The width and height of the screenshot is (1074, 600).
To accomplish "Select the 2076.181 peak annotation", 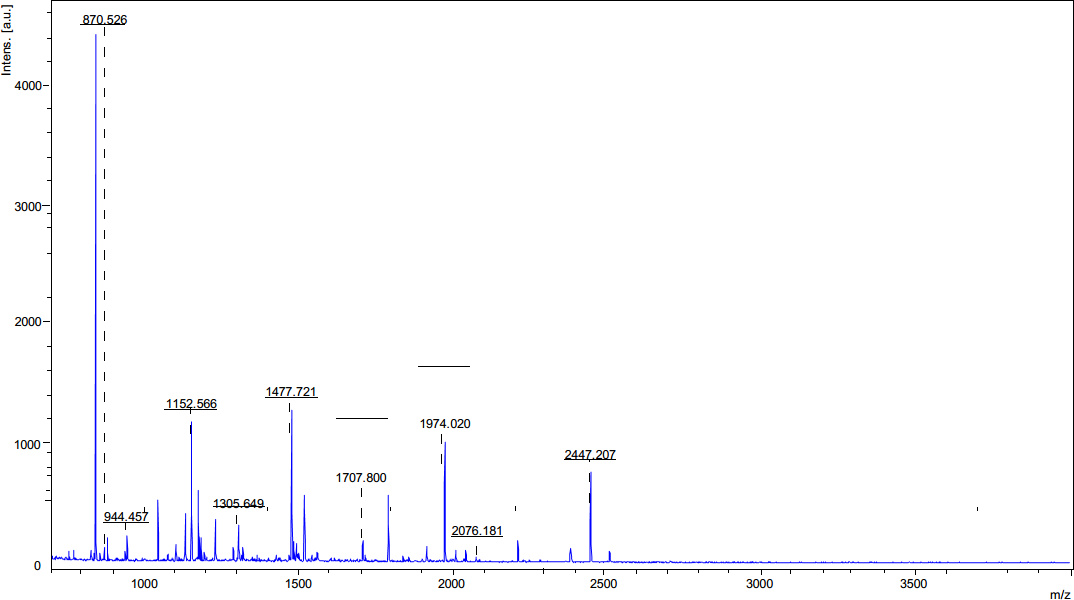I will coord(477,531).
